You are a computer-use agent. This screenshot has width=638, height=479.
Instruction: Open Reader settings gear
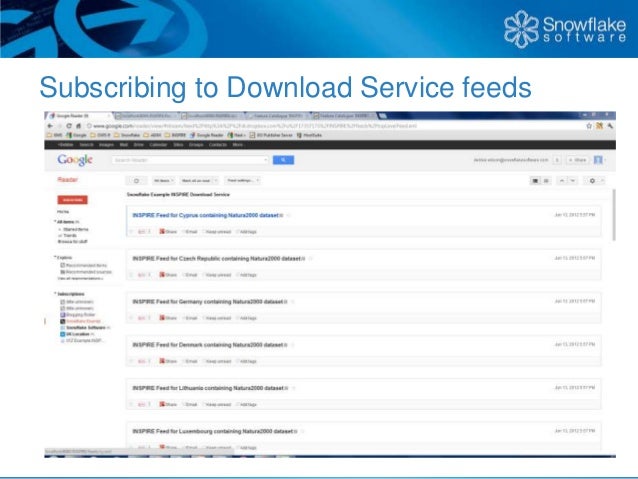click(x=594, y=181)
